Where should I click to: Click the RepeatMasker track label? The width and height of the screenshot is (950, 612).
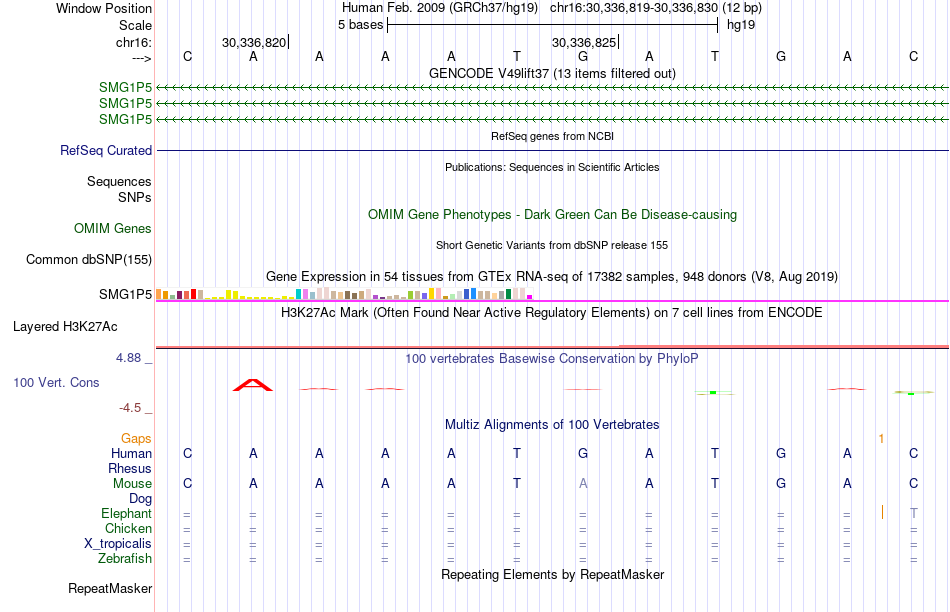(110, 588)
